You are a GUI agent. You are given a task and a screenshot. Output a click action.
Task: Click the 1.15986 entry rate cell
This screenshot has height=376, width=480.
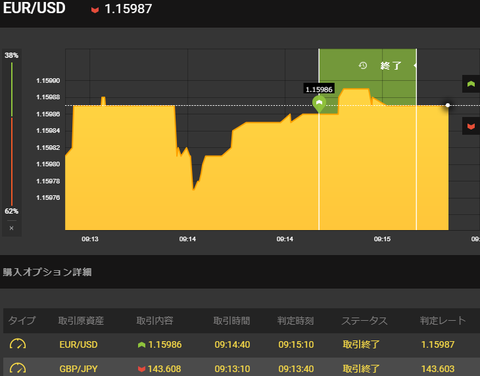pos(165,344)
